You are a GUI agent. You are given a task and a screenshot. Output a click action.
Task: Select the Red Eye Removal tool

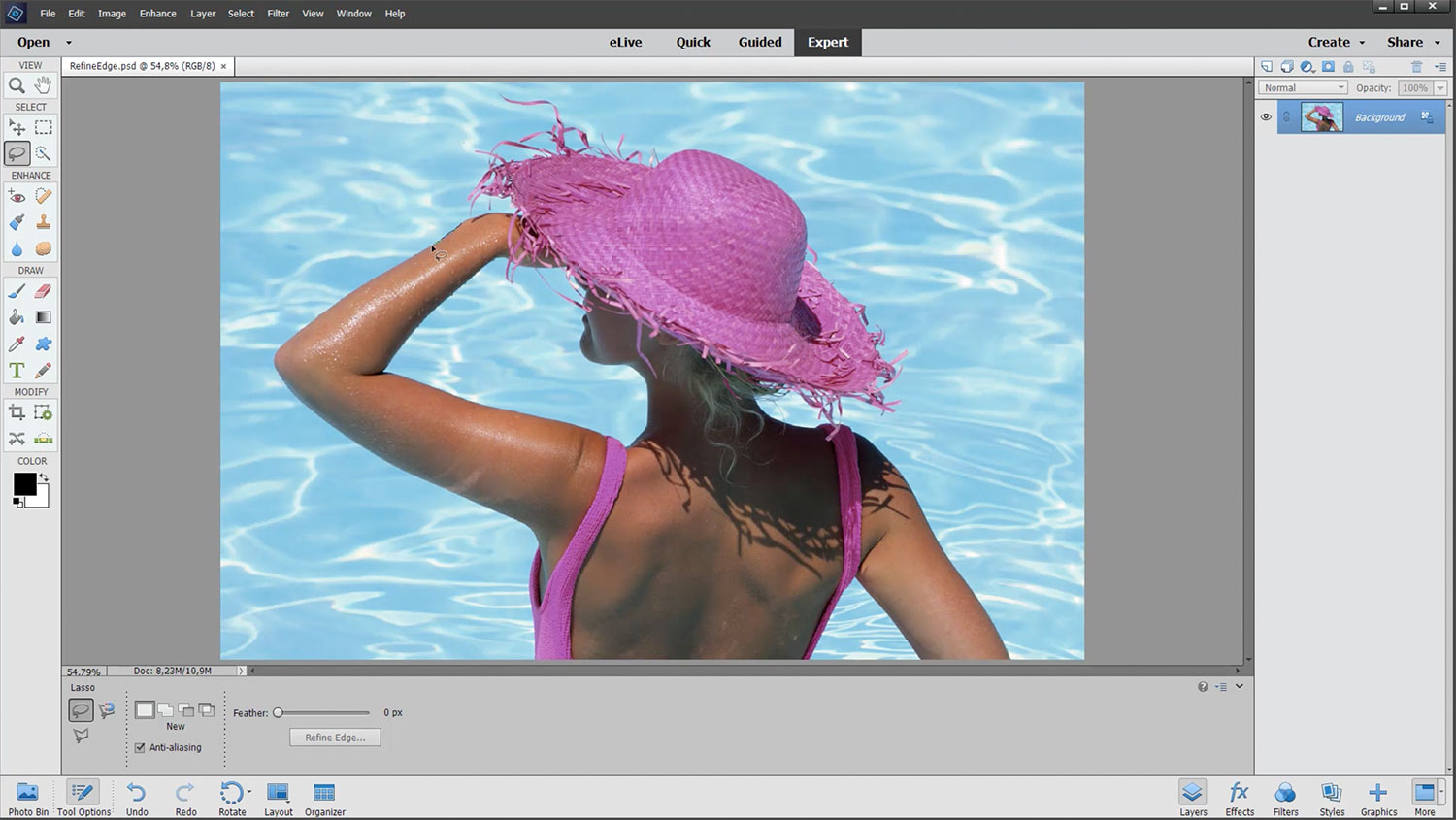tap(17, 196)
